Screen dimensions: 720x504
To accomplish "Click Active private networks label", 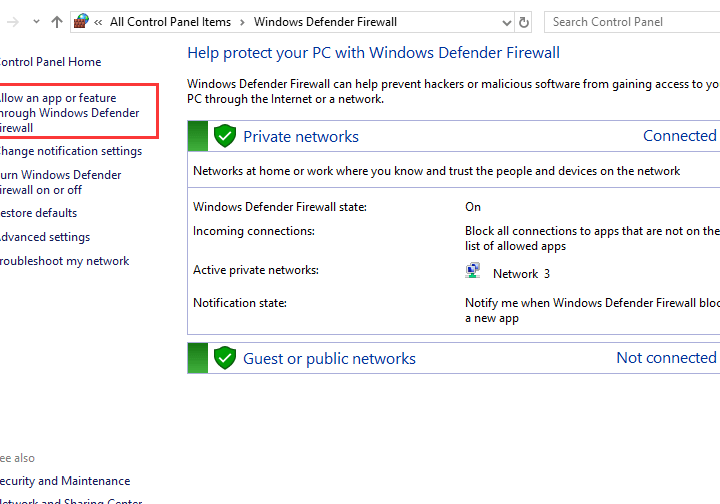I will point(256,270).
